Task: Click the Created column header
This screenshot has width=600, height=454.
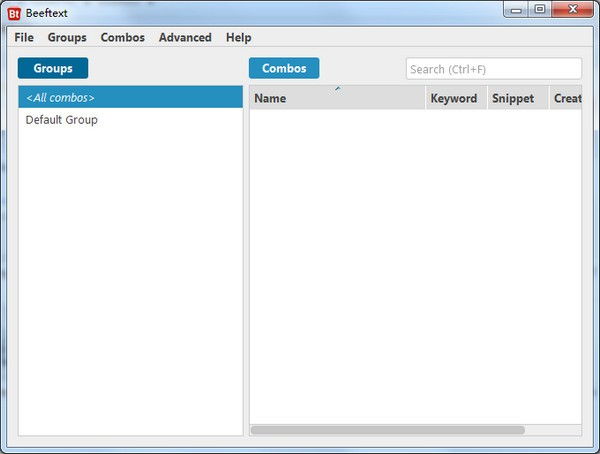Action: coord(566,98)
